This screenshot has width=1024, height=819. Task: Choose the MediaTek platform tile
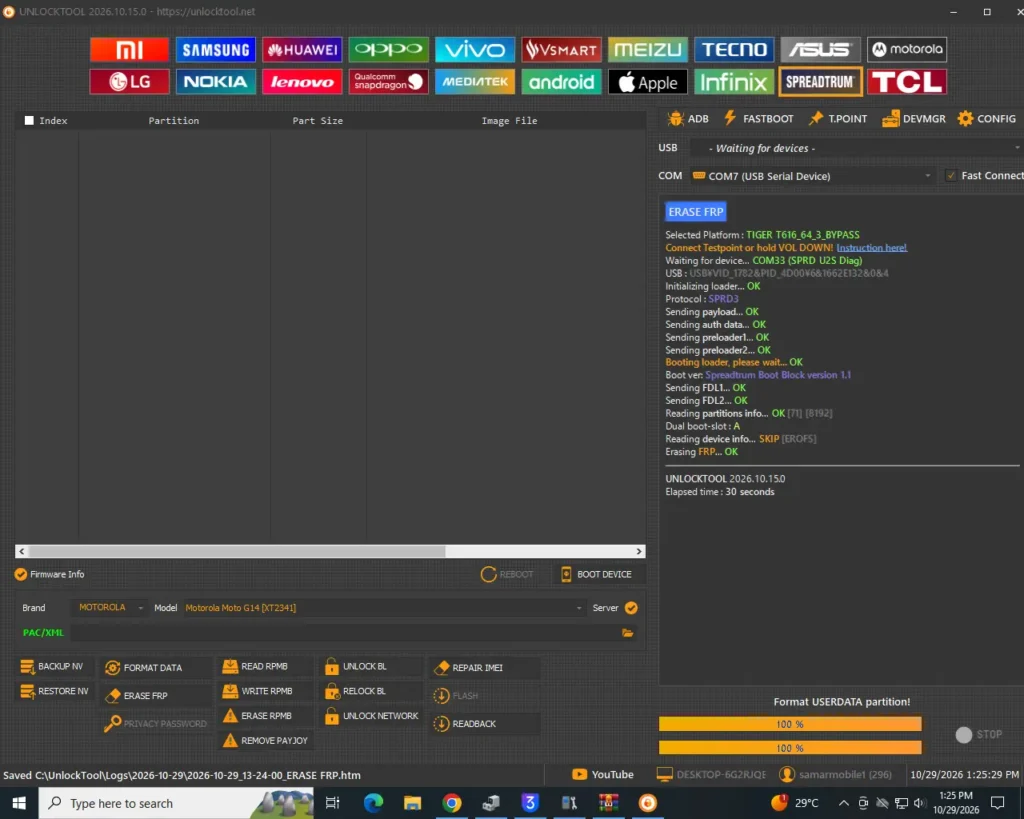coord(475,82)
